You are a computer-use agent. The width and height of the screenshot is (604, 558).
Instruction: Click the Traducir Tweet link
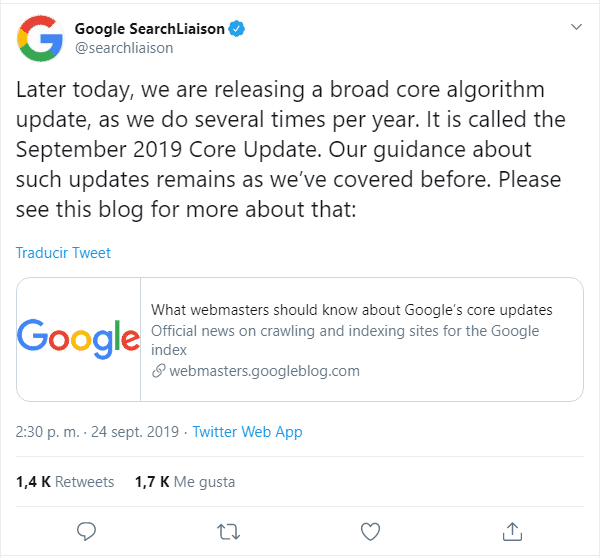[63, 253]
